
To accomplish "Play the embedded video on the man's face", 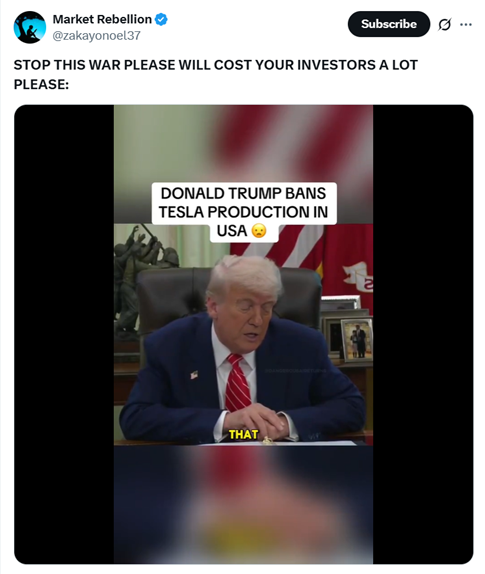I will tap(245, 311).
